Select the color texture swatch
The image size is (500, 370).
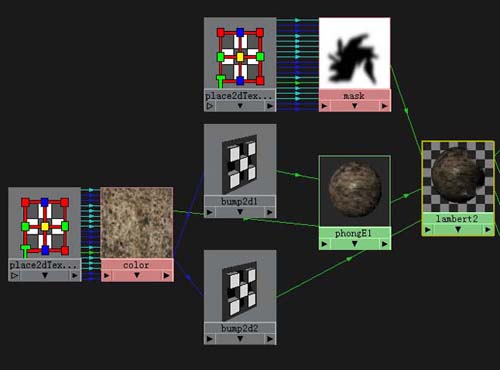point(137,223)
